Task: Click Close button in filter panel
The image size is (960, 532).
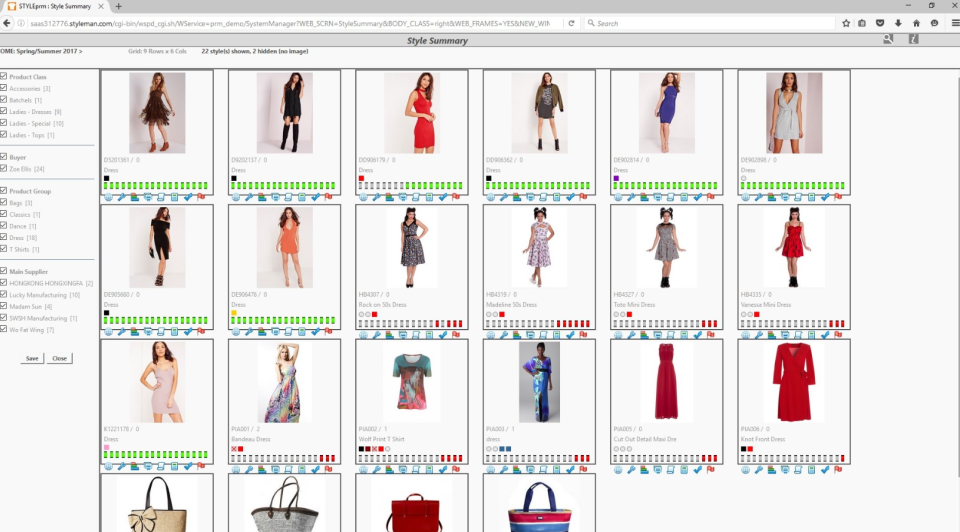Action: click(x=59, y=358)
